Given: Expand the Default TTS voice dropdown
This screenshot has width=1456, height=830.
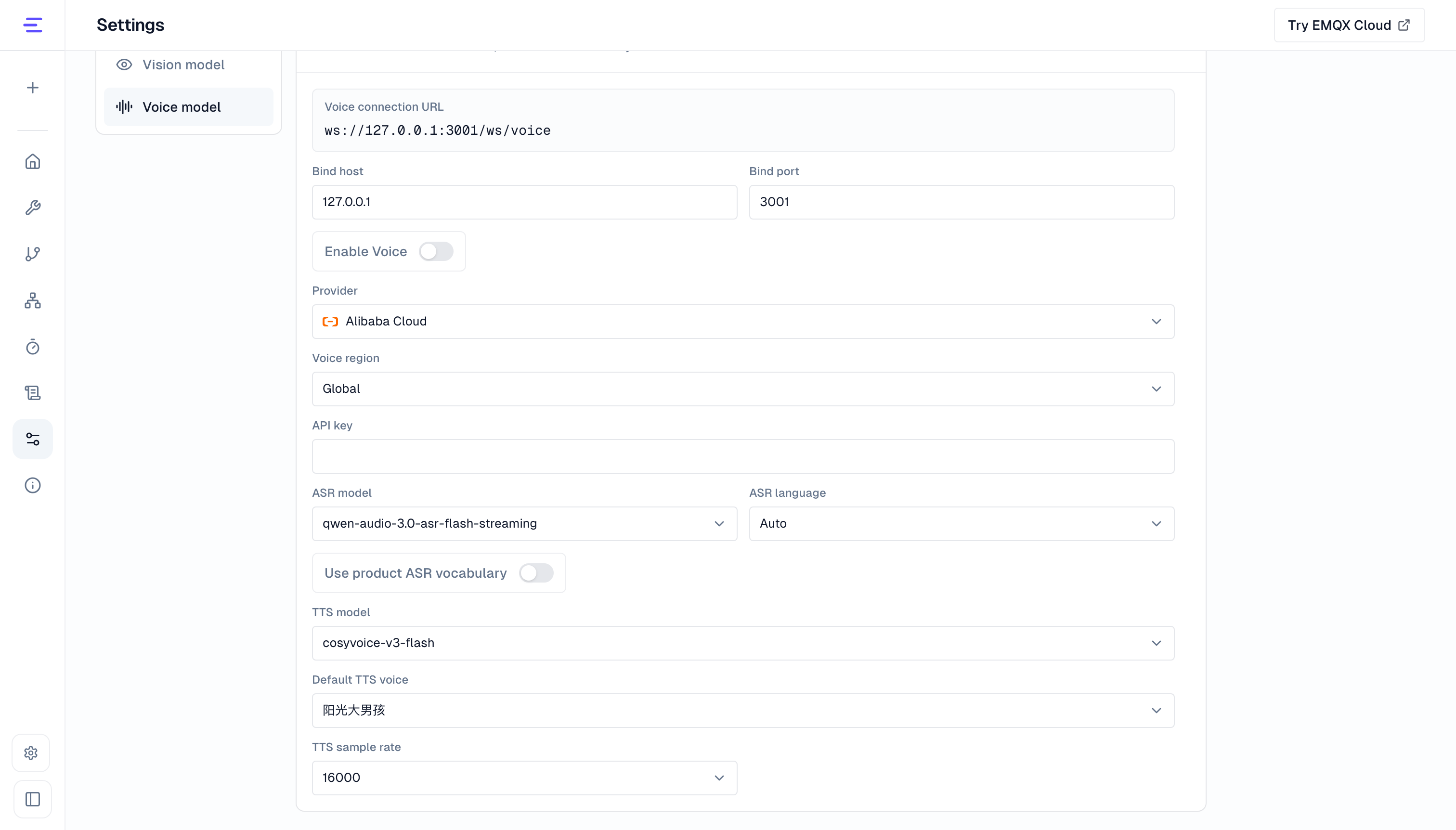Looking at the screenshot, I should click(x=743, y=710).
